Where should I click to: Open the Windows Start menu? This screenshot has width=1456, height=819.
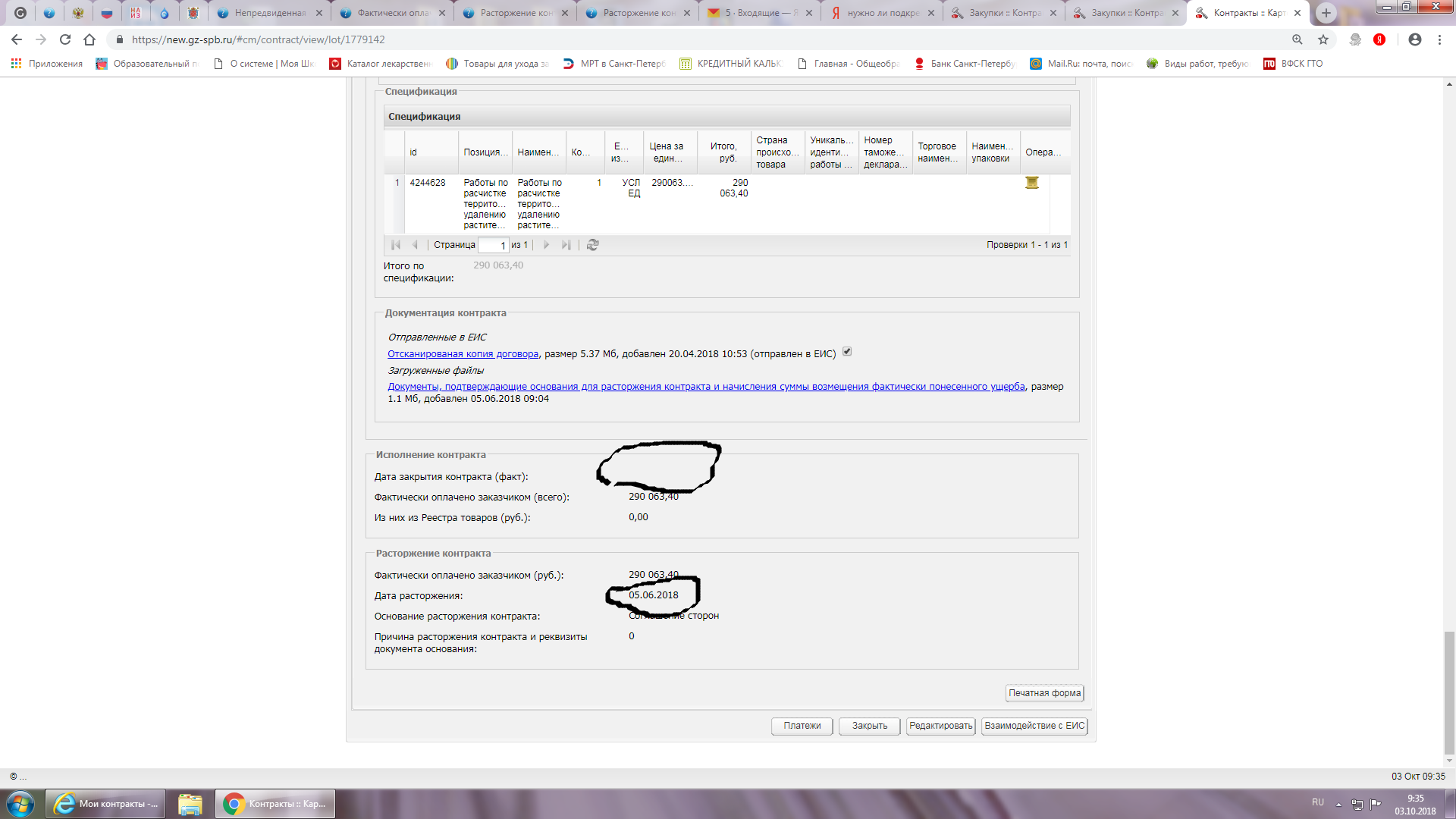click(20, 804)
